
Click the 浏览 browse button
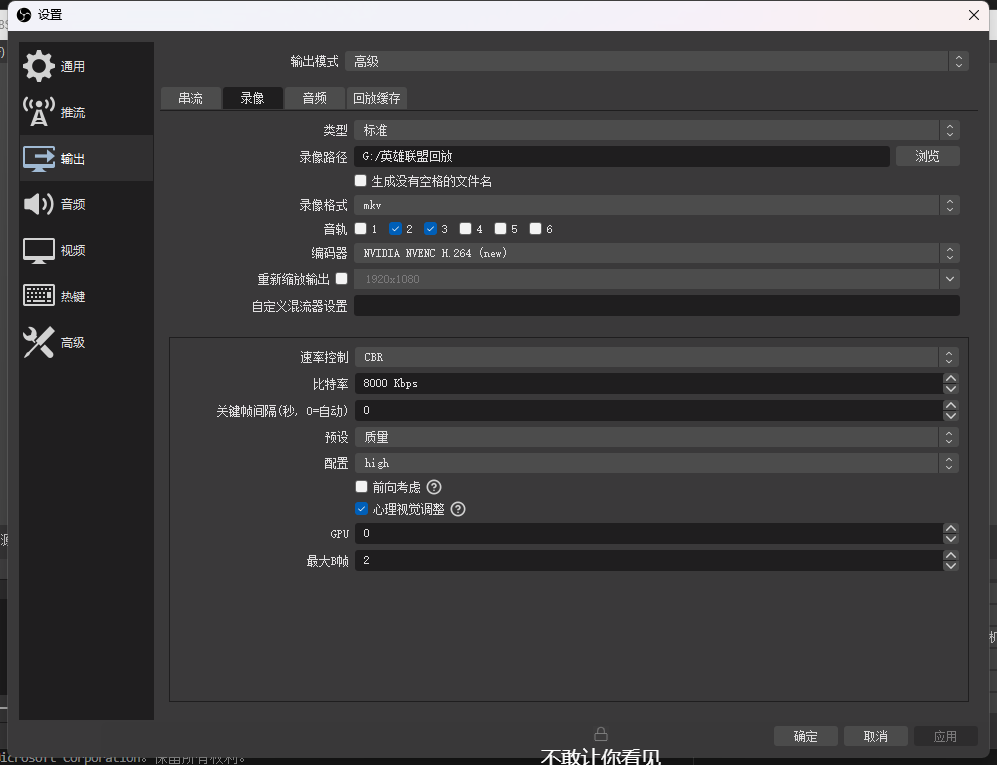point(927,156)
